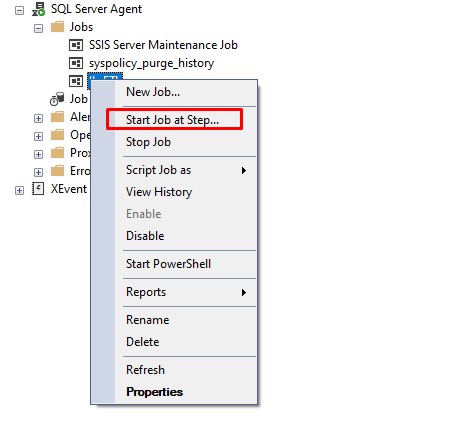Click the syspolicy_purge_history job icon

coord(76,63)
